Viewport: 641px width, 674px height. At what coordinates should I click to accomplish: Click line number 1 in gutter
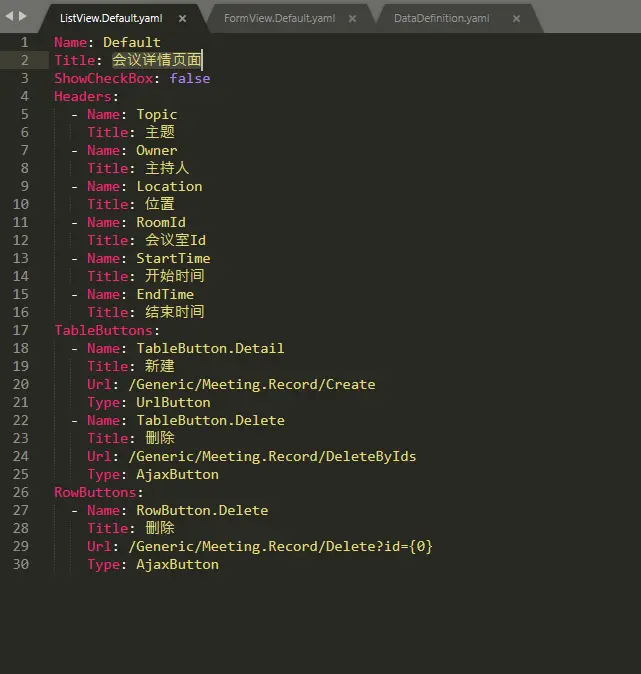click(x=25, y=42)
